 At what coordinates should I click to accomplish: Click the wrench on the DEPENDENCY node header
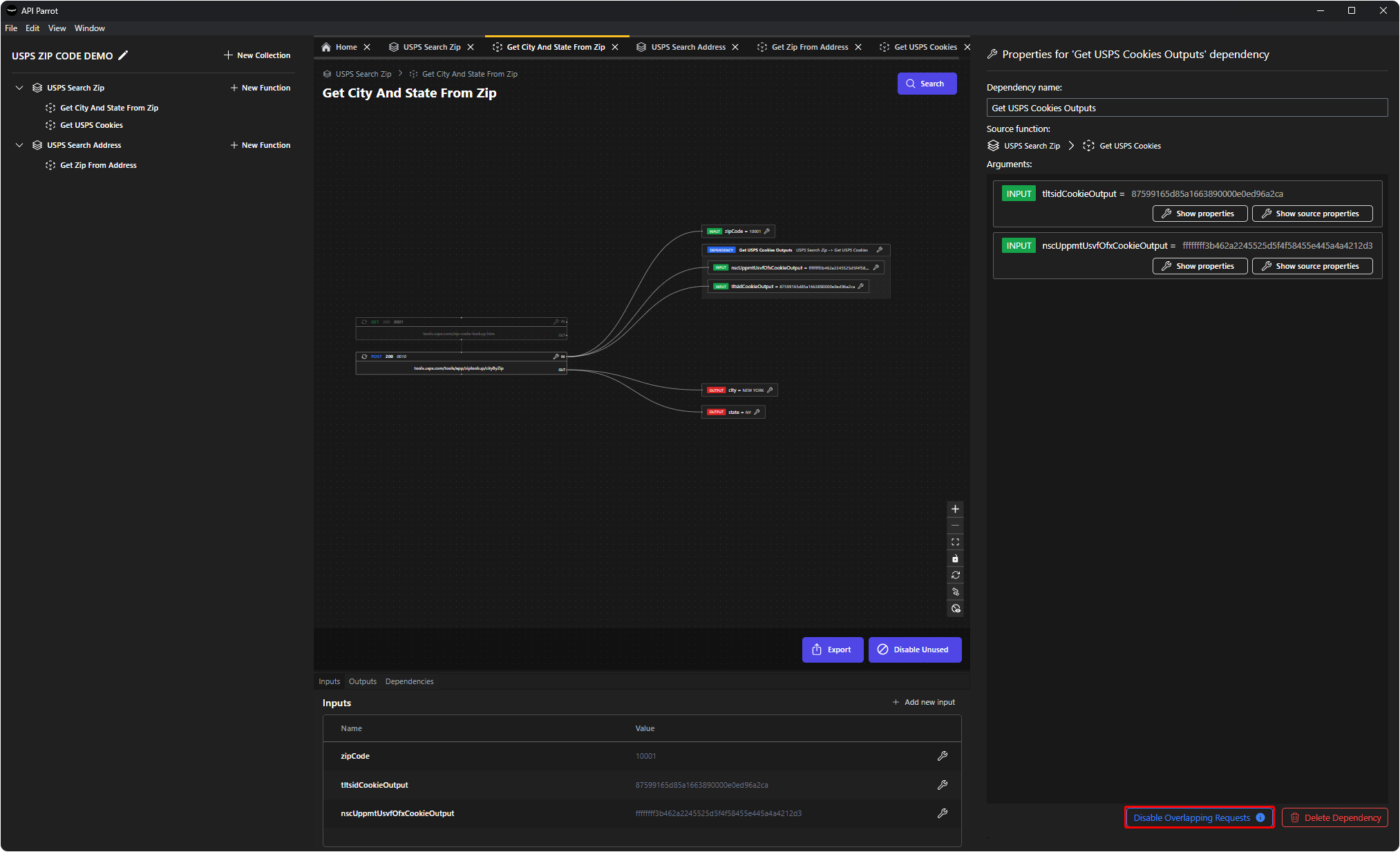[880, 250]
